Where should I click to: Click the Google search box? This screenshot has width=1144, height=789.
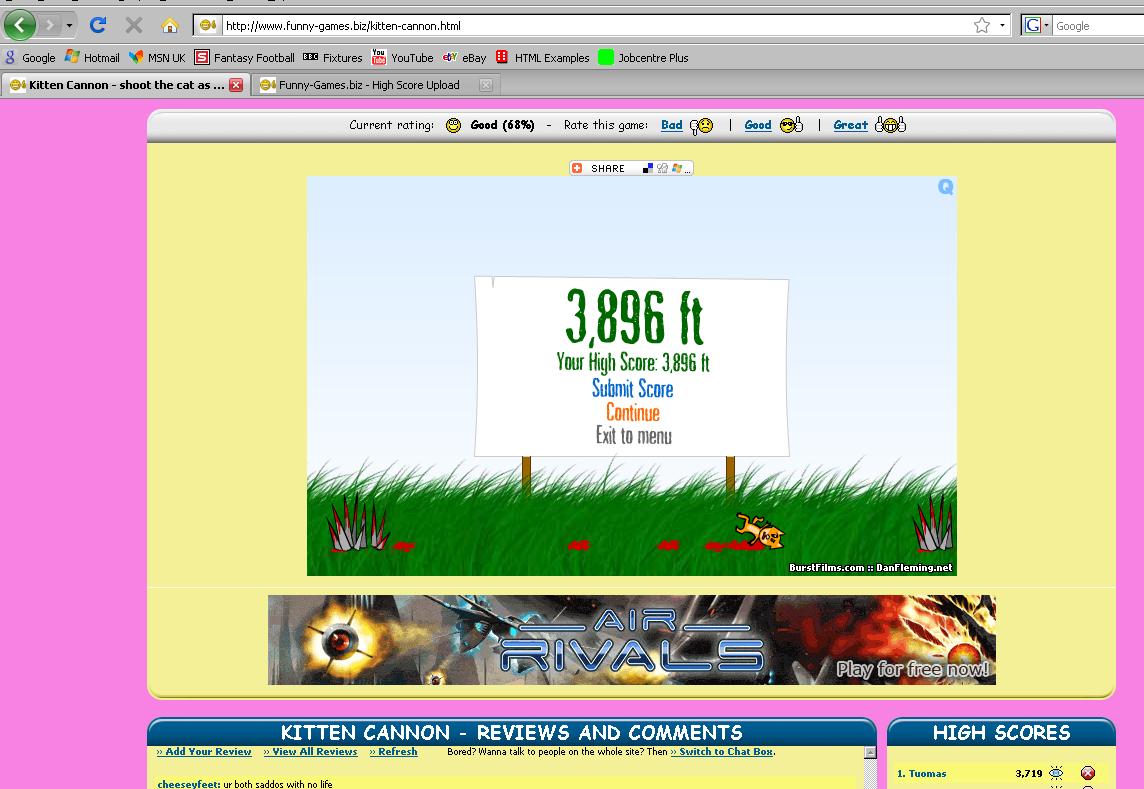point(1098,26)
